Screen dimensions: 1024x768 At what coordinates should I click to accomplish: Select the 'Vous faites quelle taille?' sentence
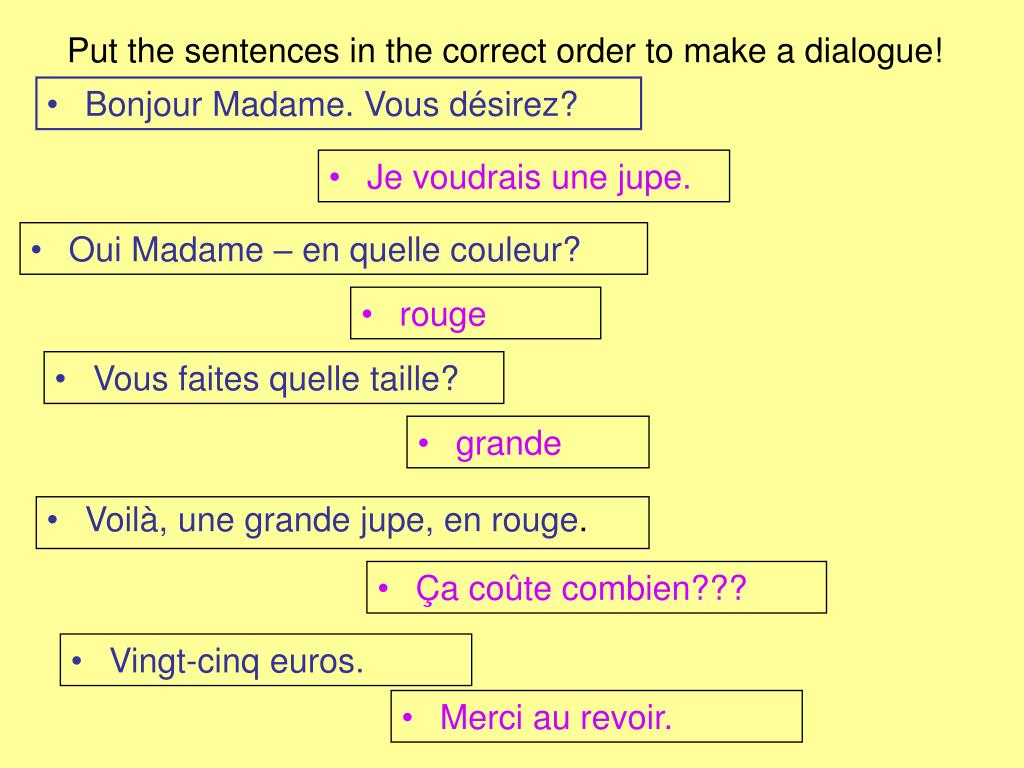point(274,379)
